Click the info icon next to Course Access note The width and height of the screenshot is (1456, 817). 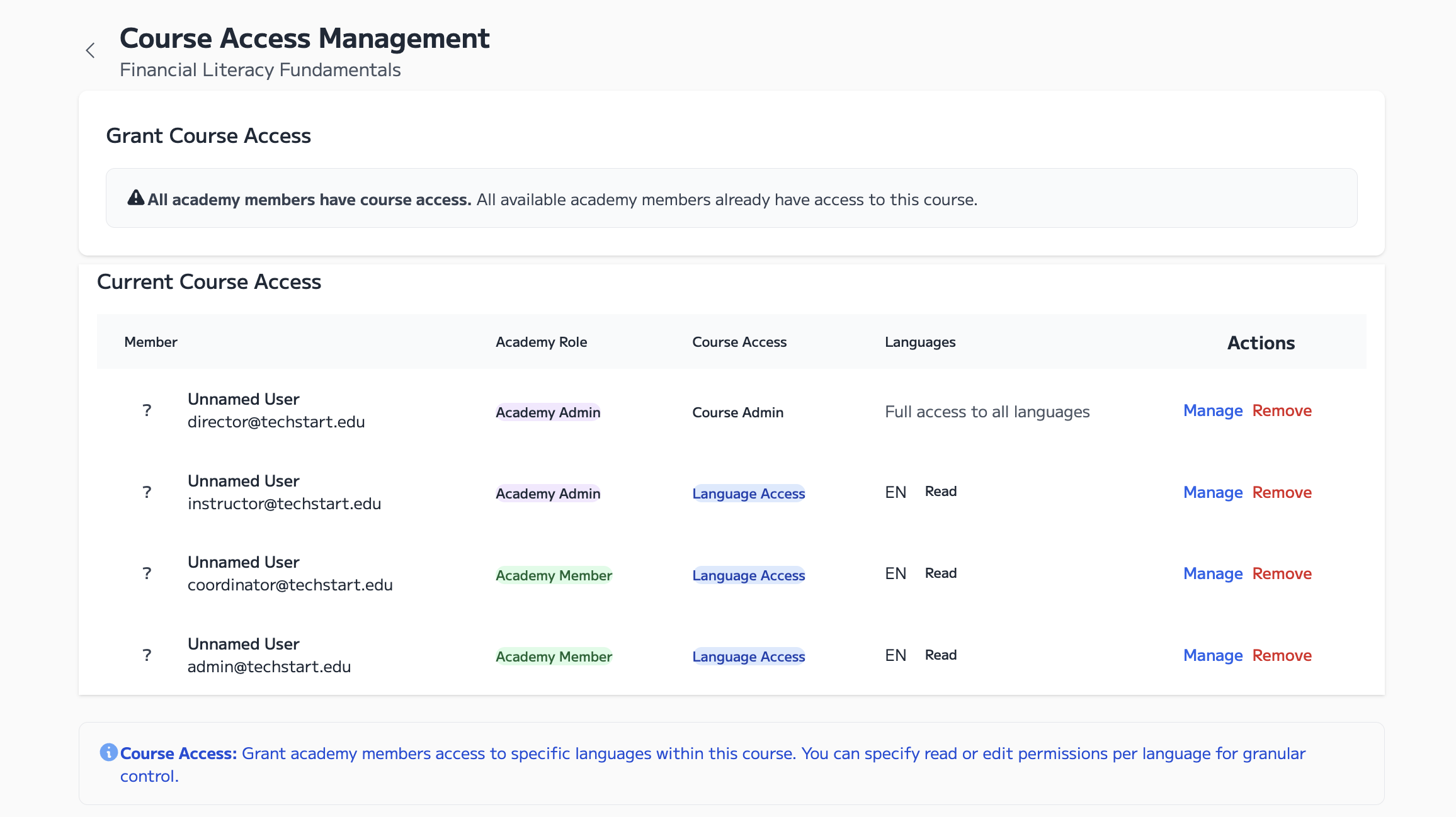tap(108, 752)
